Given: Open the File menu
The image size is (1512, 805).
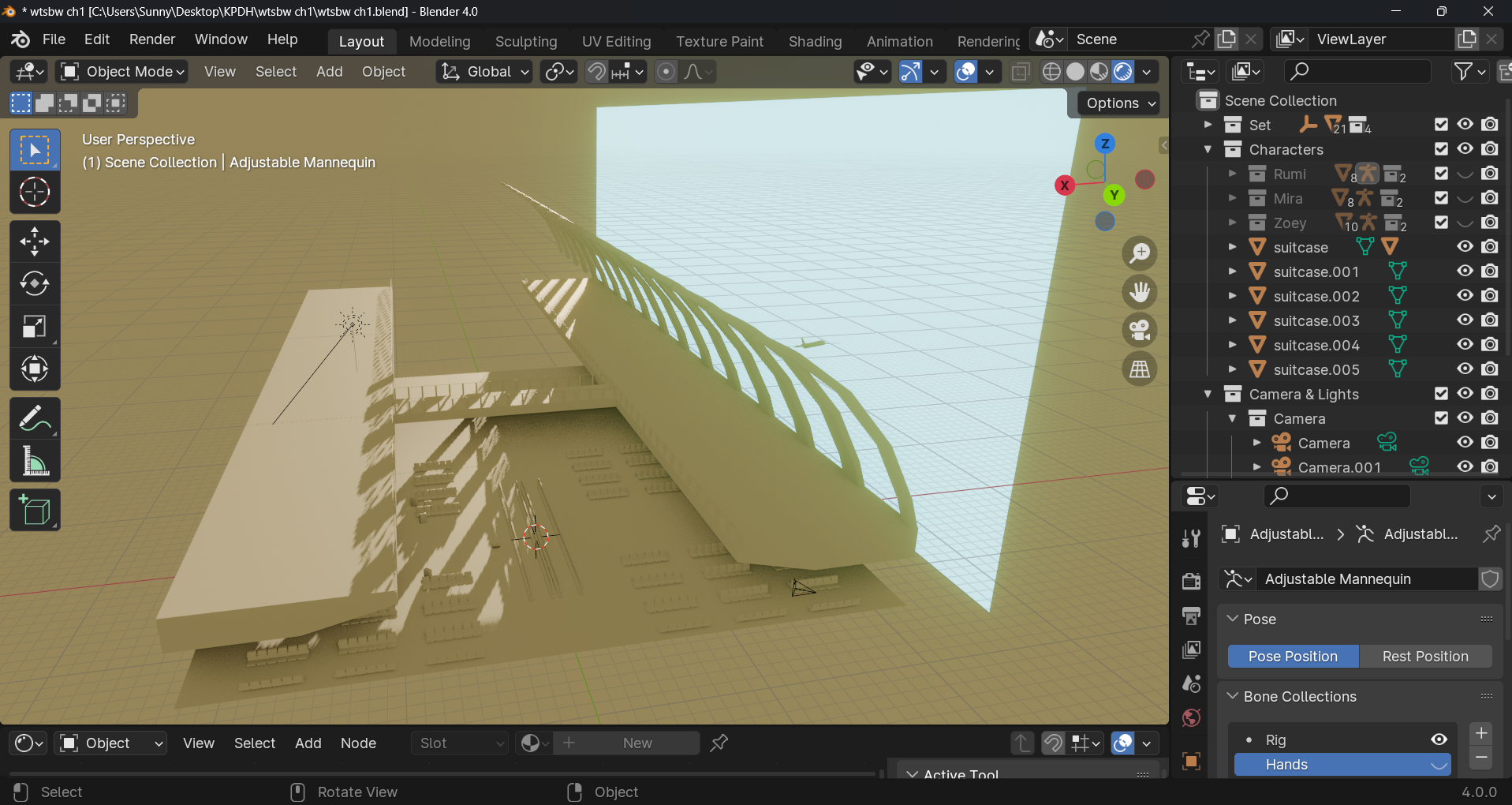Looking at the screenshot, I should point(54,39).
